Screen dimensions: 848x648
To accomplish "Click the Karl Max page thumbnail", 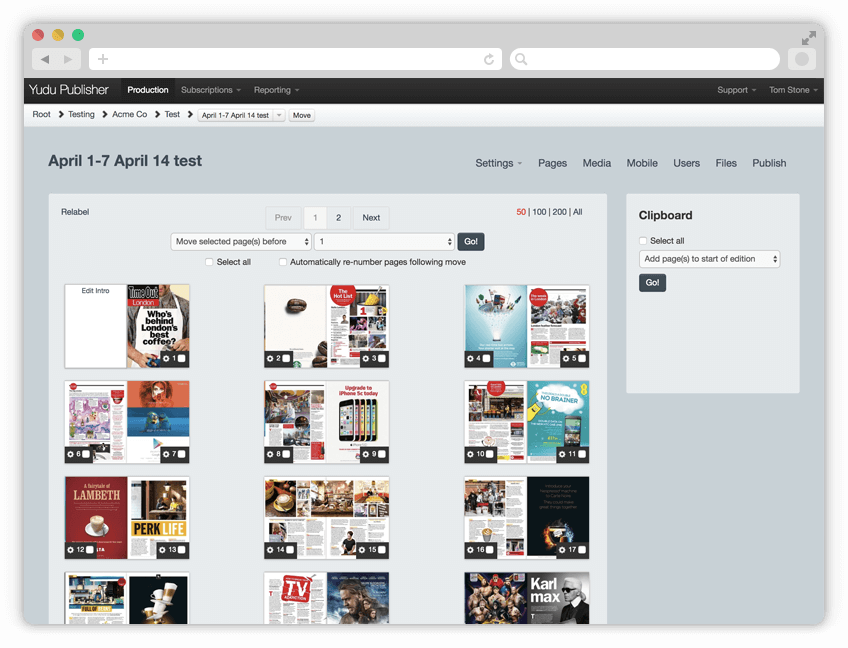I will (x=558, y=598).
